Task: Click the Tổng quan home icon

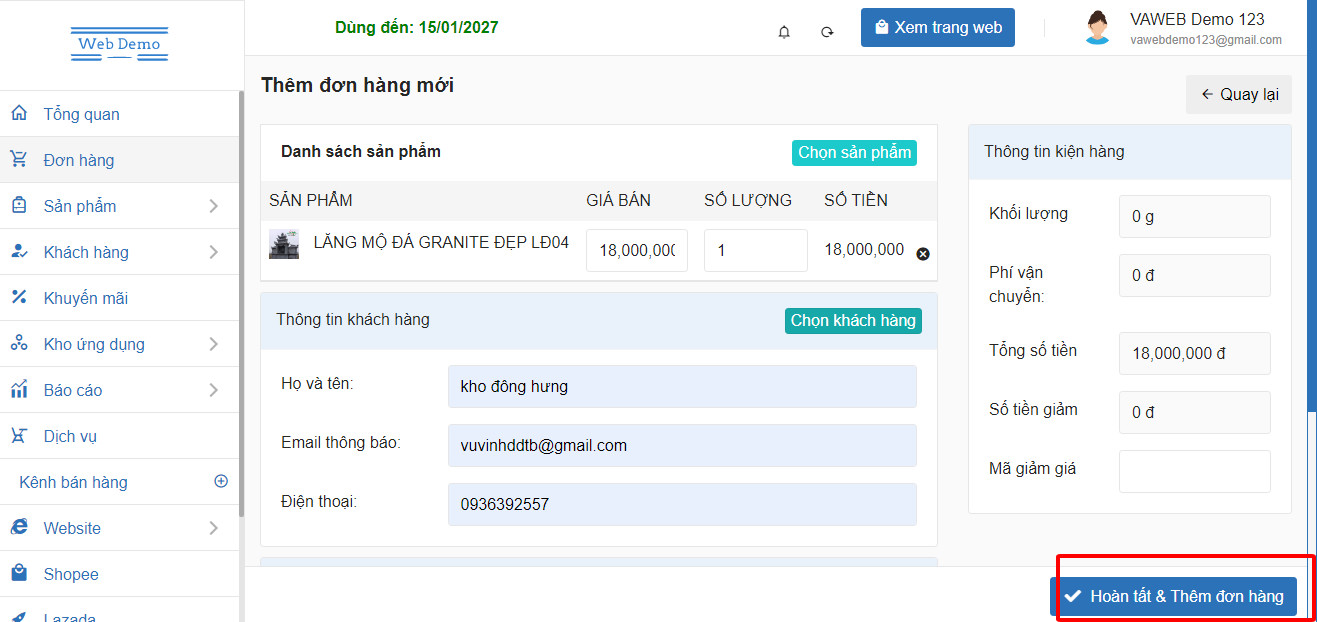Action: (x=19, y=113)
